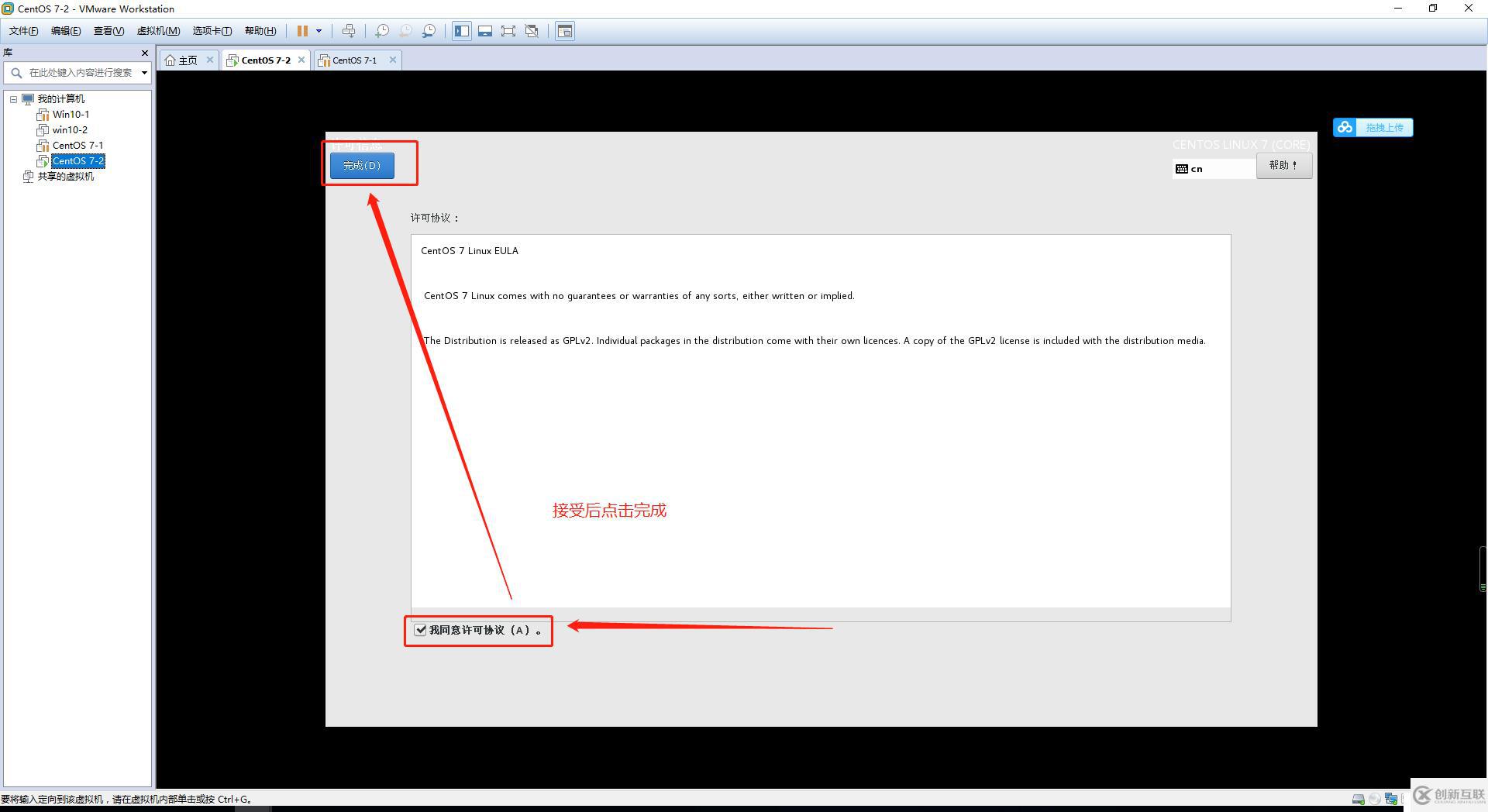Open the 虚拟机(M) menu

click(158, 31)
